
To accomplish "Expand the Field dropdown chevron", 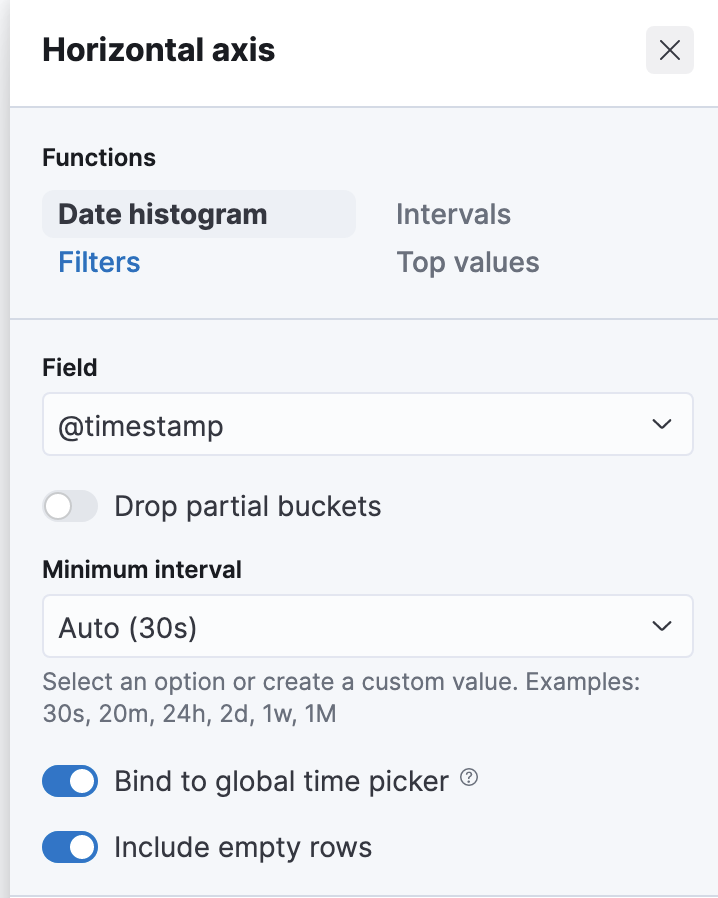I will (661, 425).
